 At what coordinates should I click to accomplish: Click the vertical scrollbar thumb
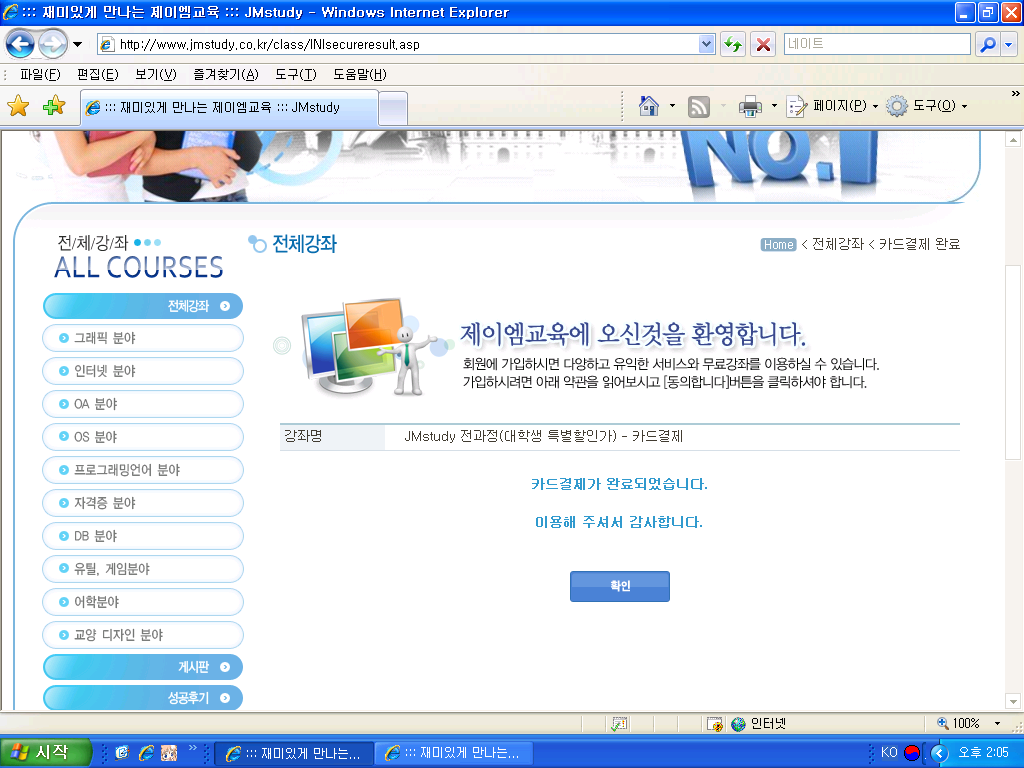click(1013, 362)
